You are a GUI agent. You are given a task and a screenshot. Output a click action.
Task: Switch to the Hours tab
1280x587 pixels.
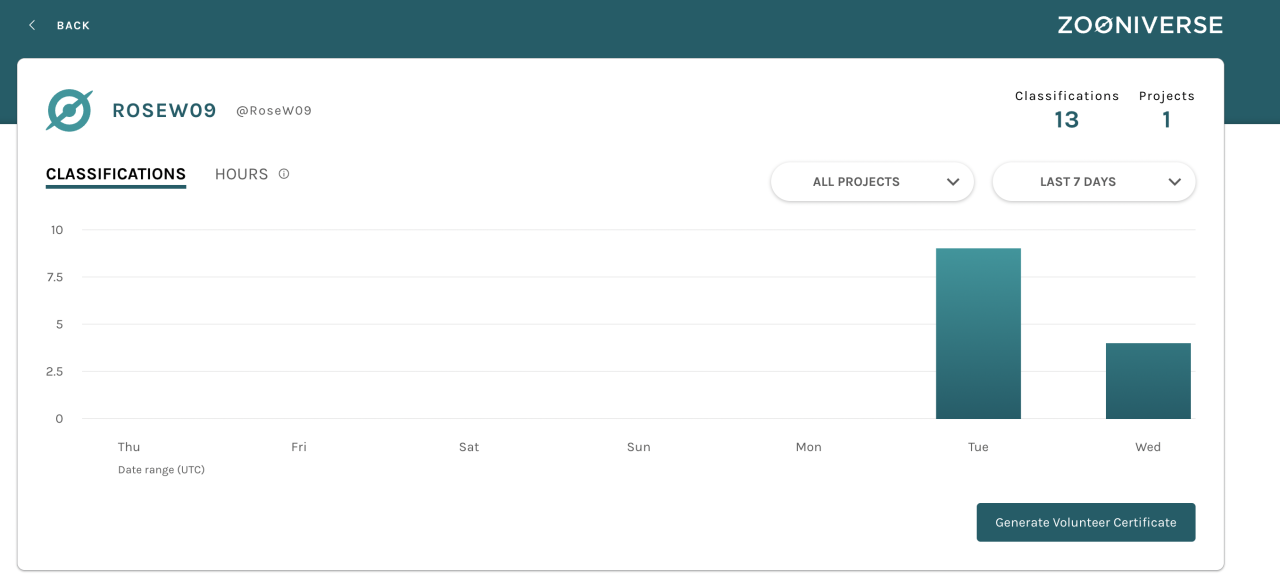pyautogui.click(x=242, y=174)
